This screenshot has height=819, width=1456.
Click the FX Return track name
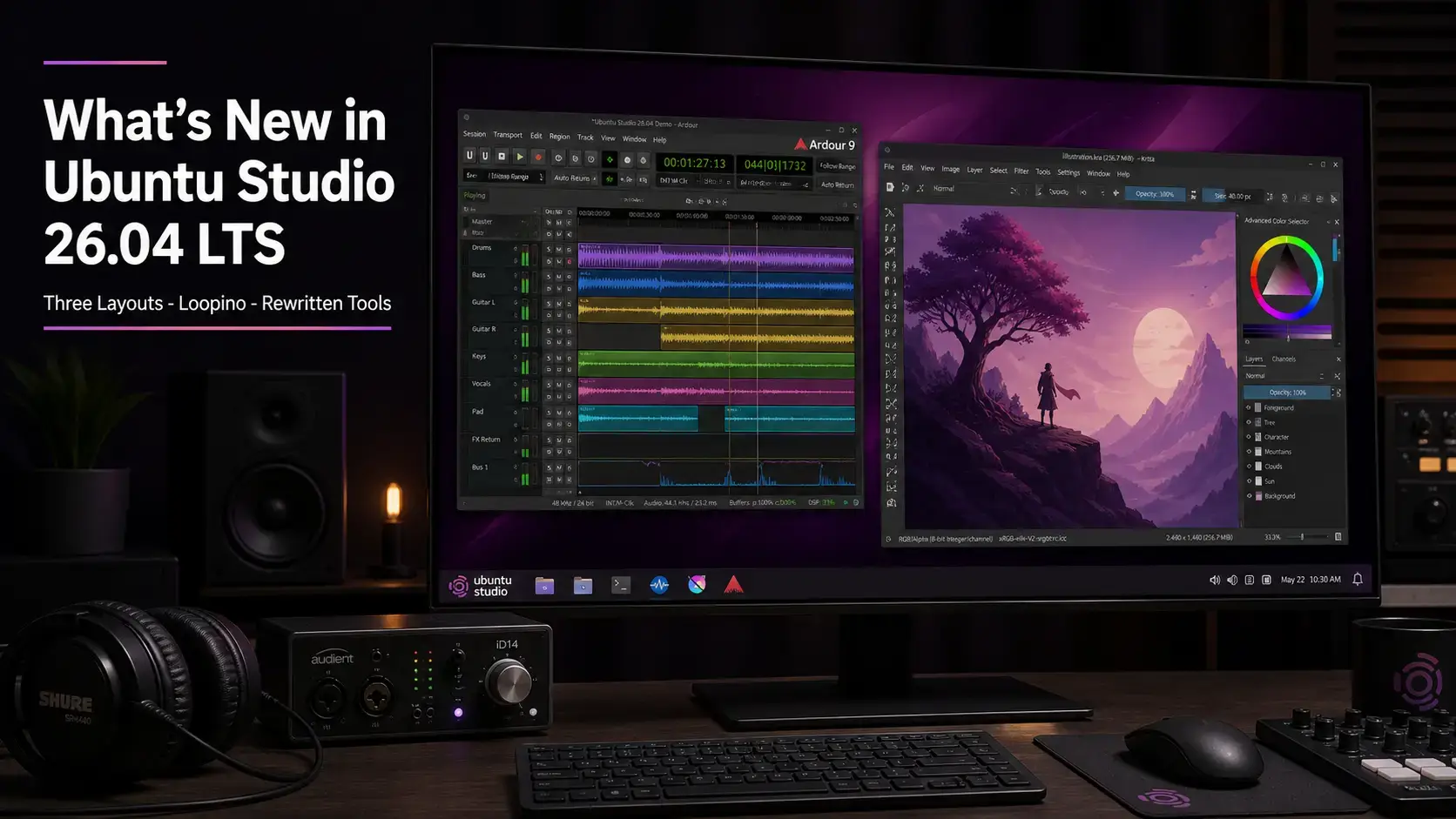point(486,440)
